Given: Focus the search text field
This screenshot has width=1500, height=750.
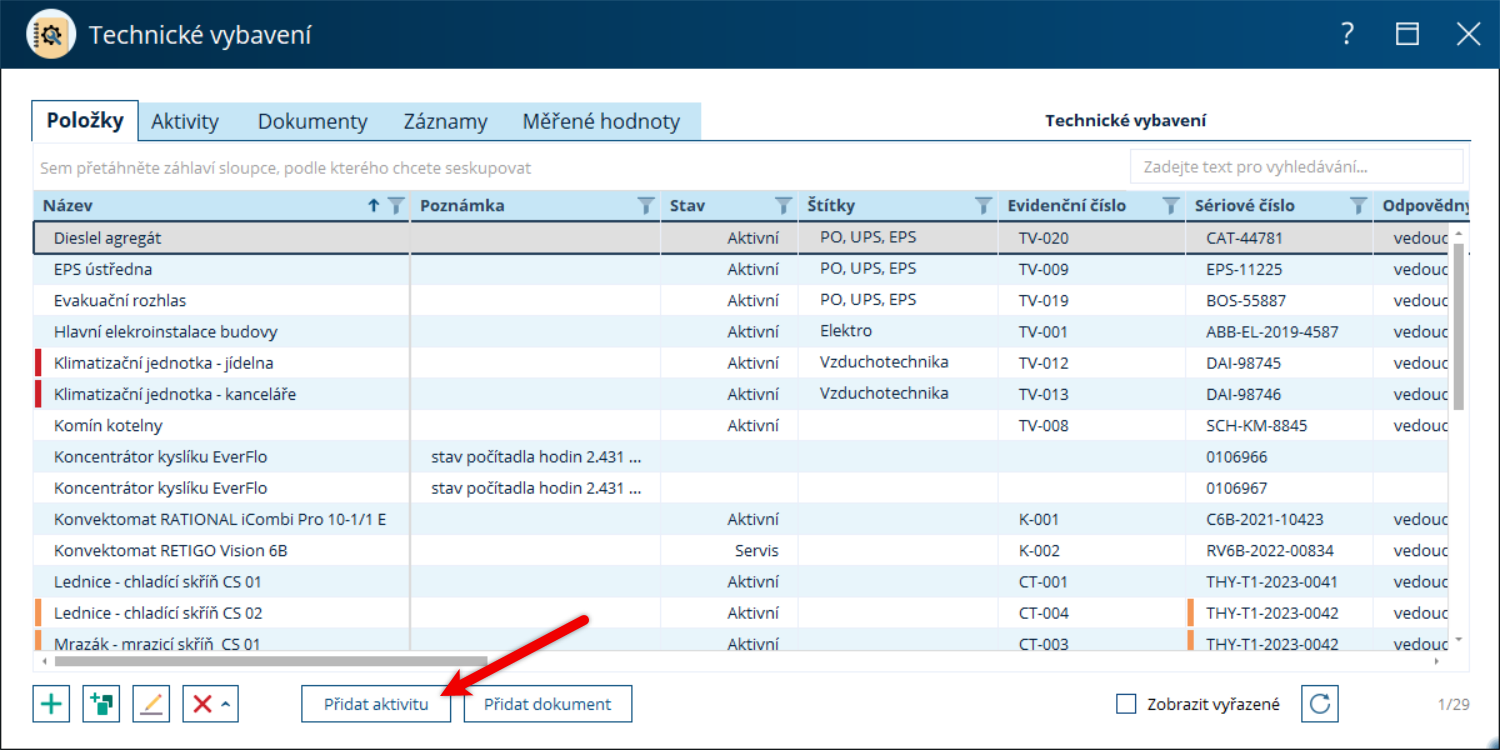Looking at the screenshot, I should coord(1296,167).
